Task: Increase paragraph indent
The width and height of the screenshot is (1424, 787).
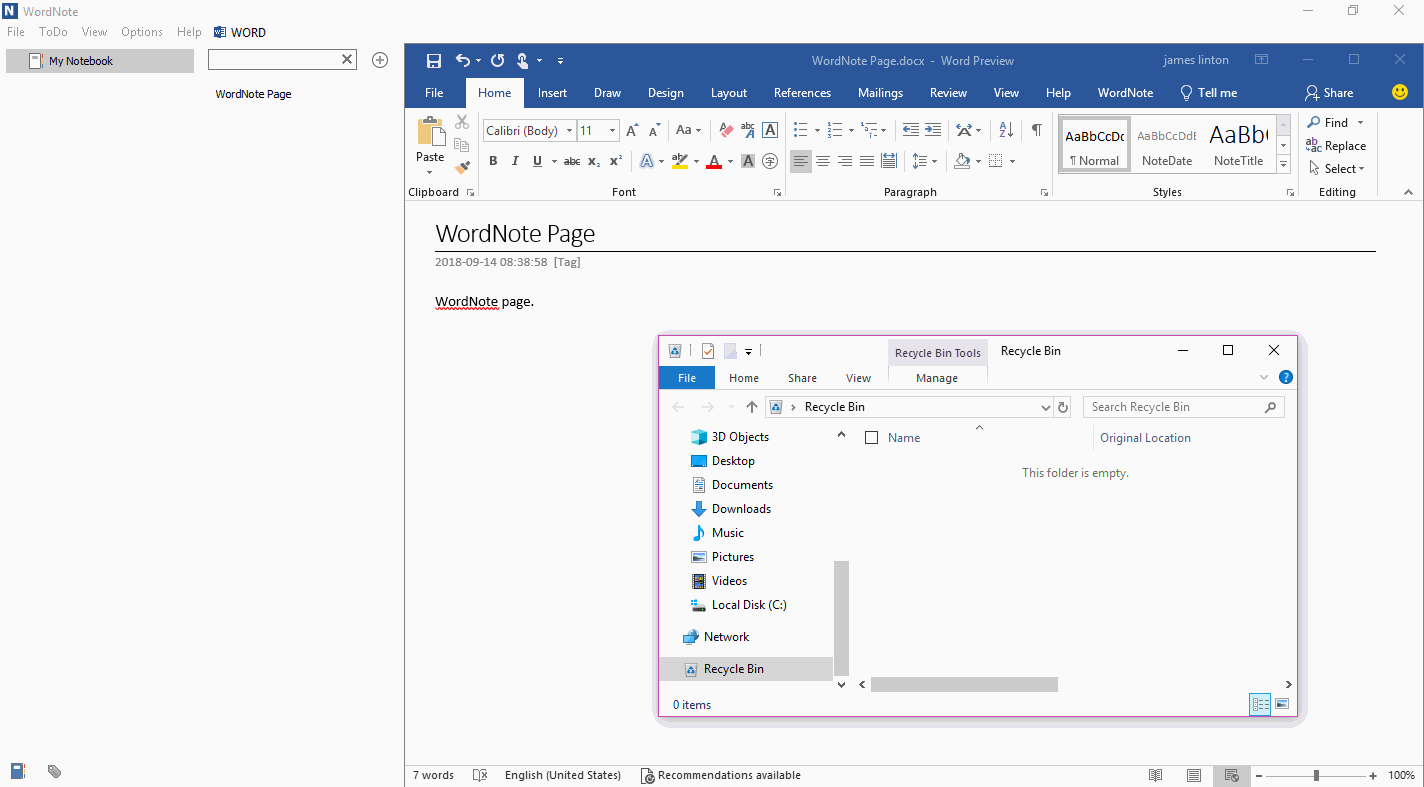Action: coord(933,130)
